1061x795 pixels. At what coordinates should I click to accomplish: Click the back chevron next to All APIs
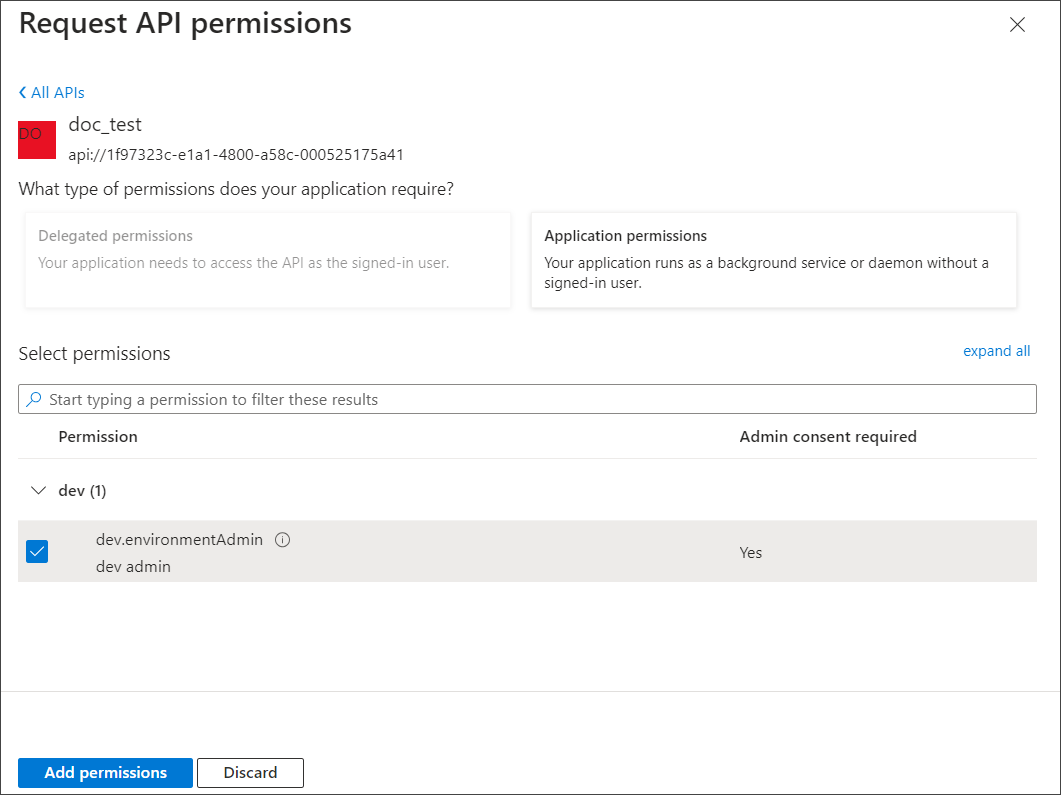tap(21, 91)
